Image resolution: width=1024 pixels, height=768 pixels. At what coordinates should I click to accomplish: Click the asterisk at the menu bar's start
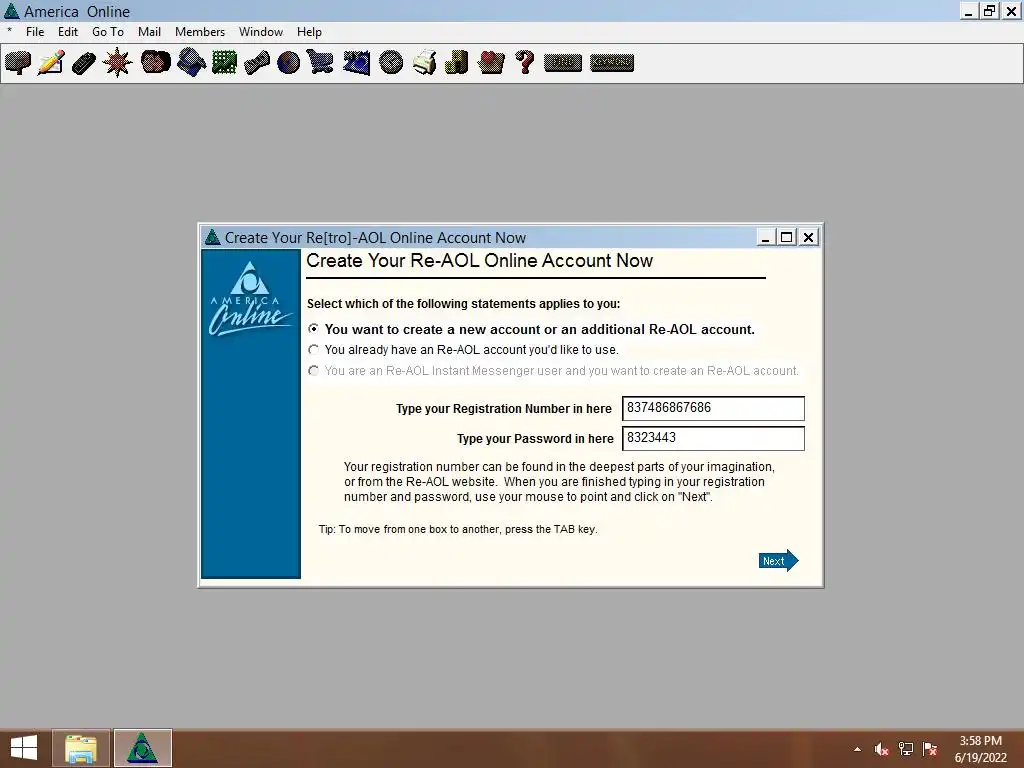pyautogui.click(x=9, y=31)
